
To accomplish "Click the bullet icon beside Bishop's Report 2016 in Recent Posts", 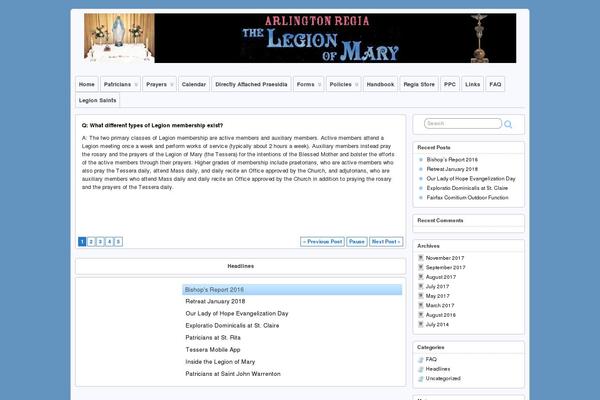I will coord(421,160).
